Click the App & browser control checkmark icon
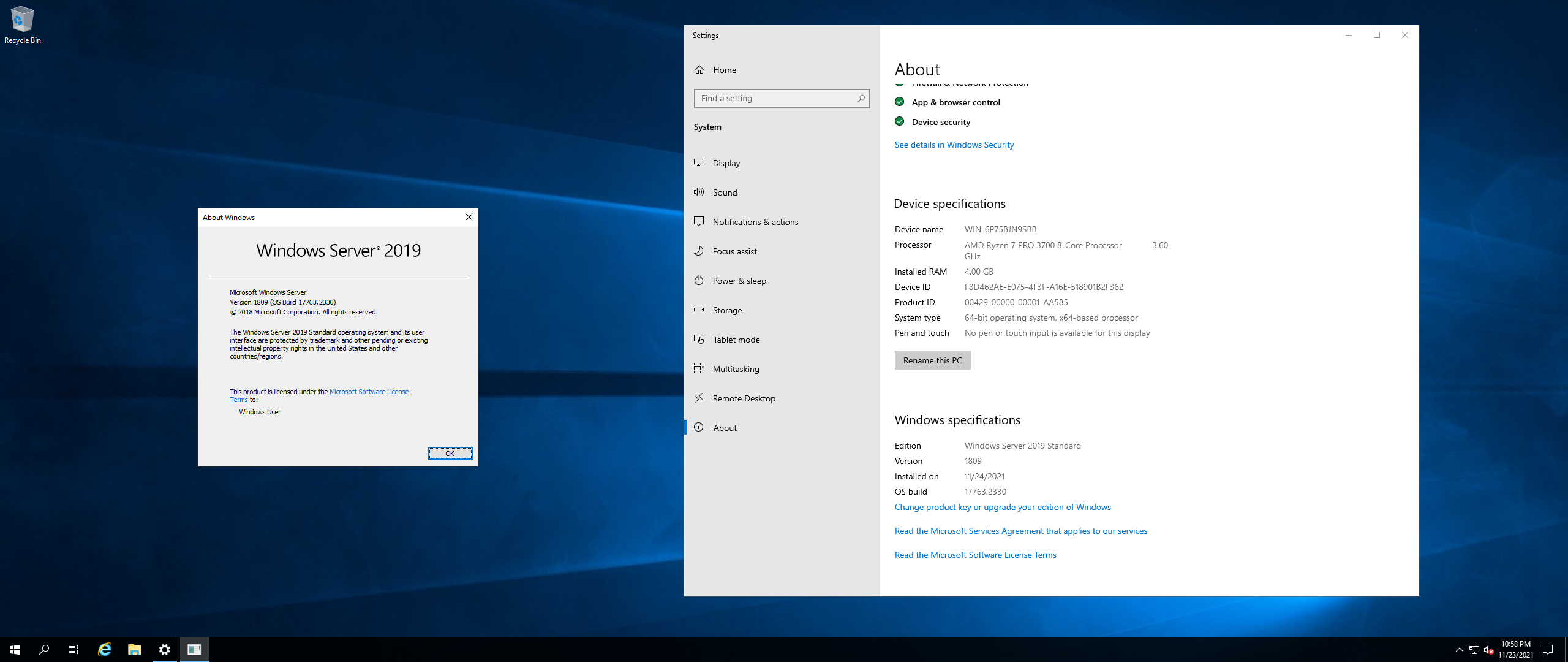Screen dimensions: 1568x662 (x=899, y=102)
